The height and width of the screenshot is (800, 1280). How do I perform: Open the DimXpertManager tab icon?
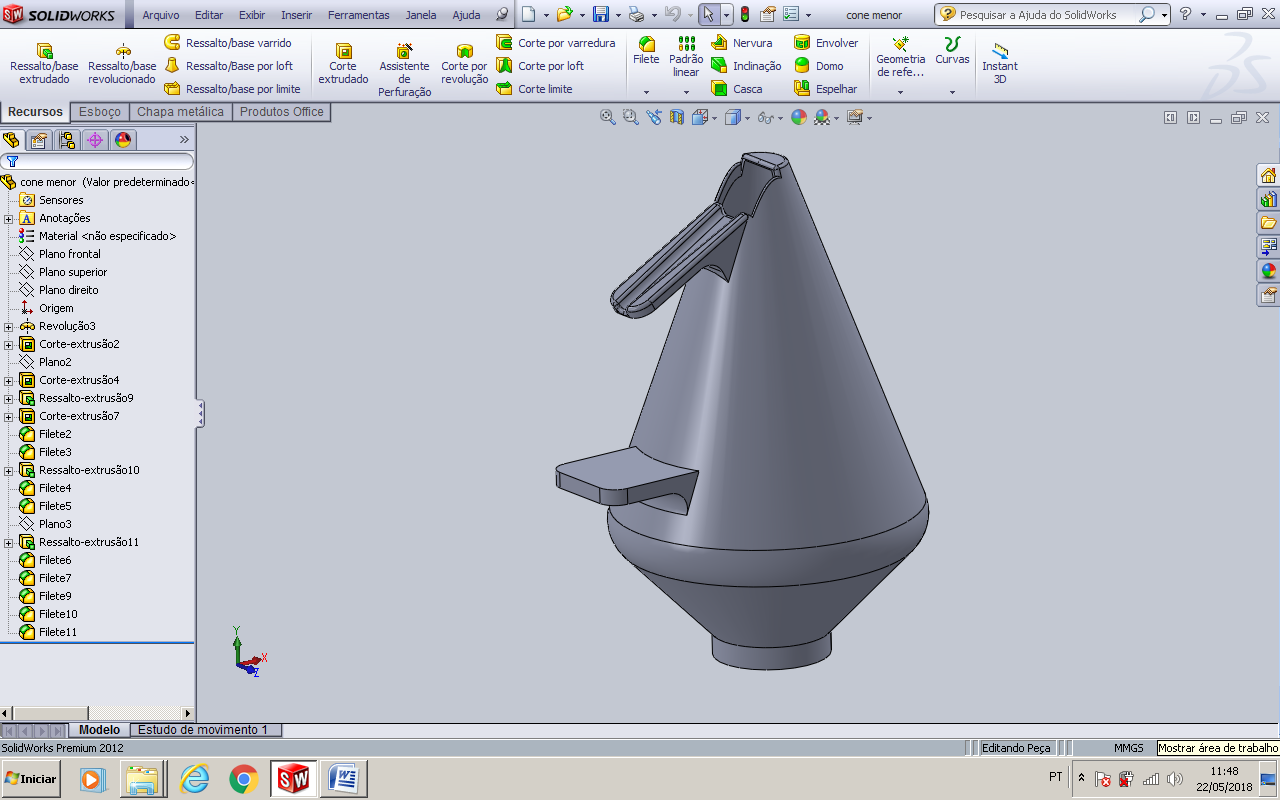(95, 140)
